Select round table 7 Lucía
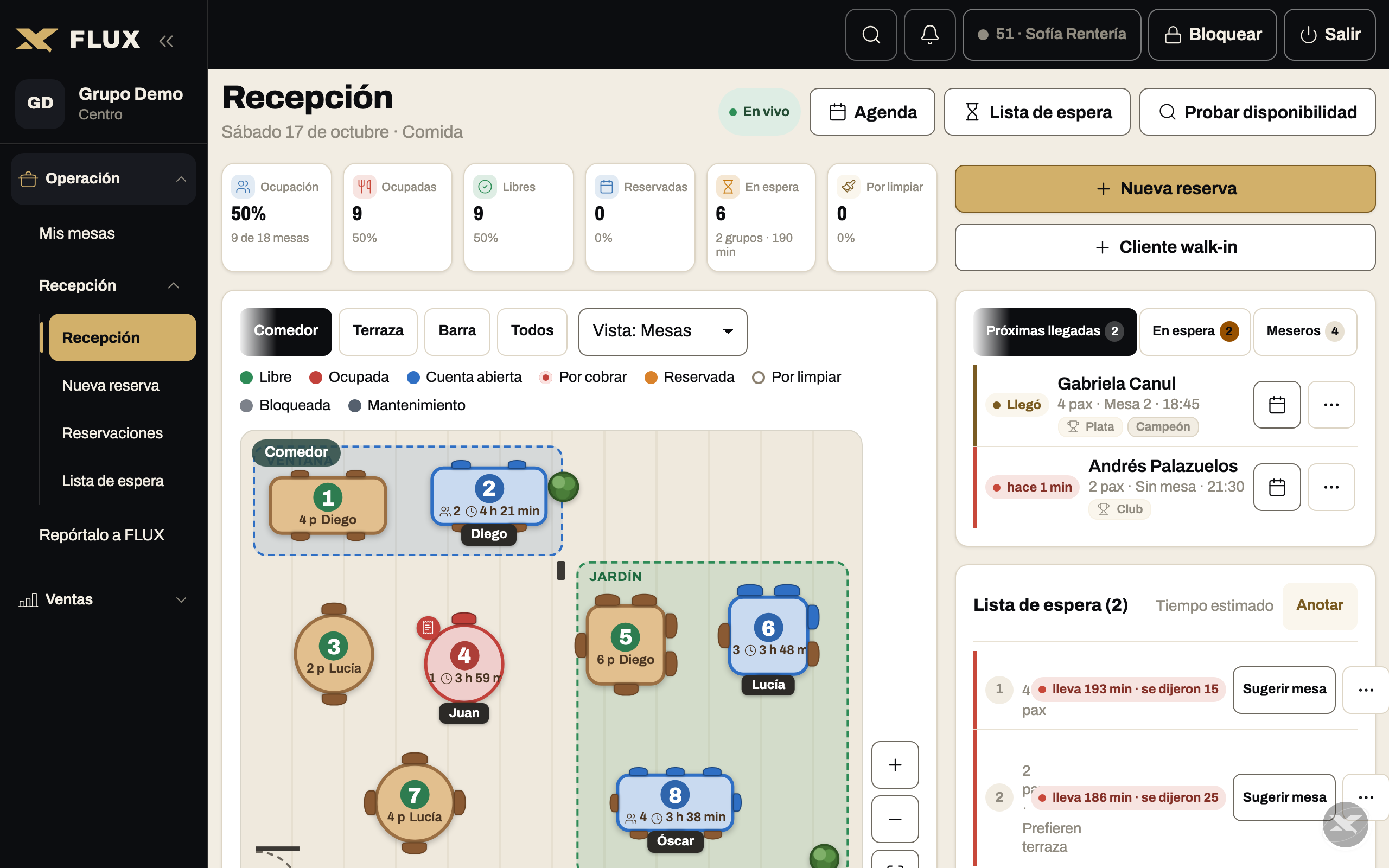The width and height of the screenshot is (1389, 868). (415, 802)
